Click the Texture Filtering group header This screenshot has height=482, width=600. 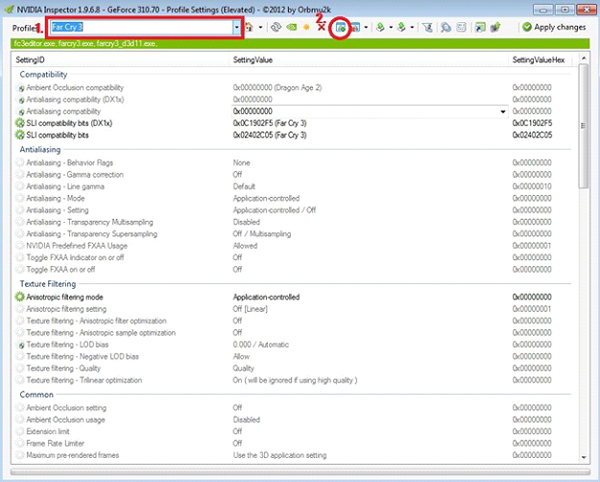48,284
